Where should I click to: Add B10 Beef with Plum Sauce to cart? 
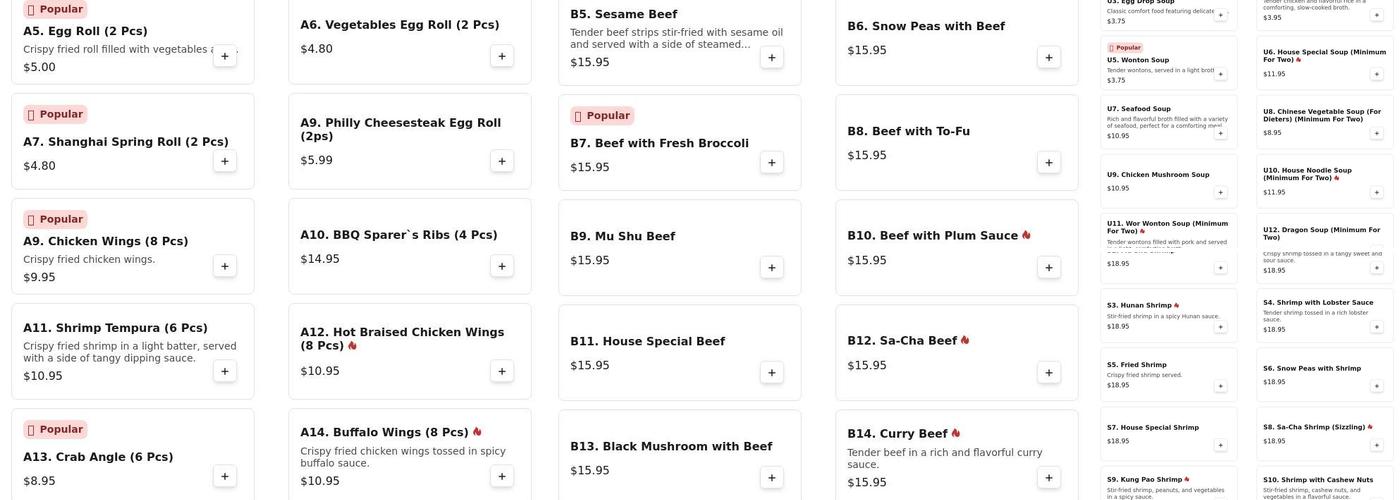pos(1048,267)
